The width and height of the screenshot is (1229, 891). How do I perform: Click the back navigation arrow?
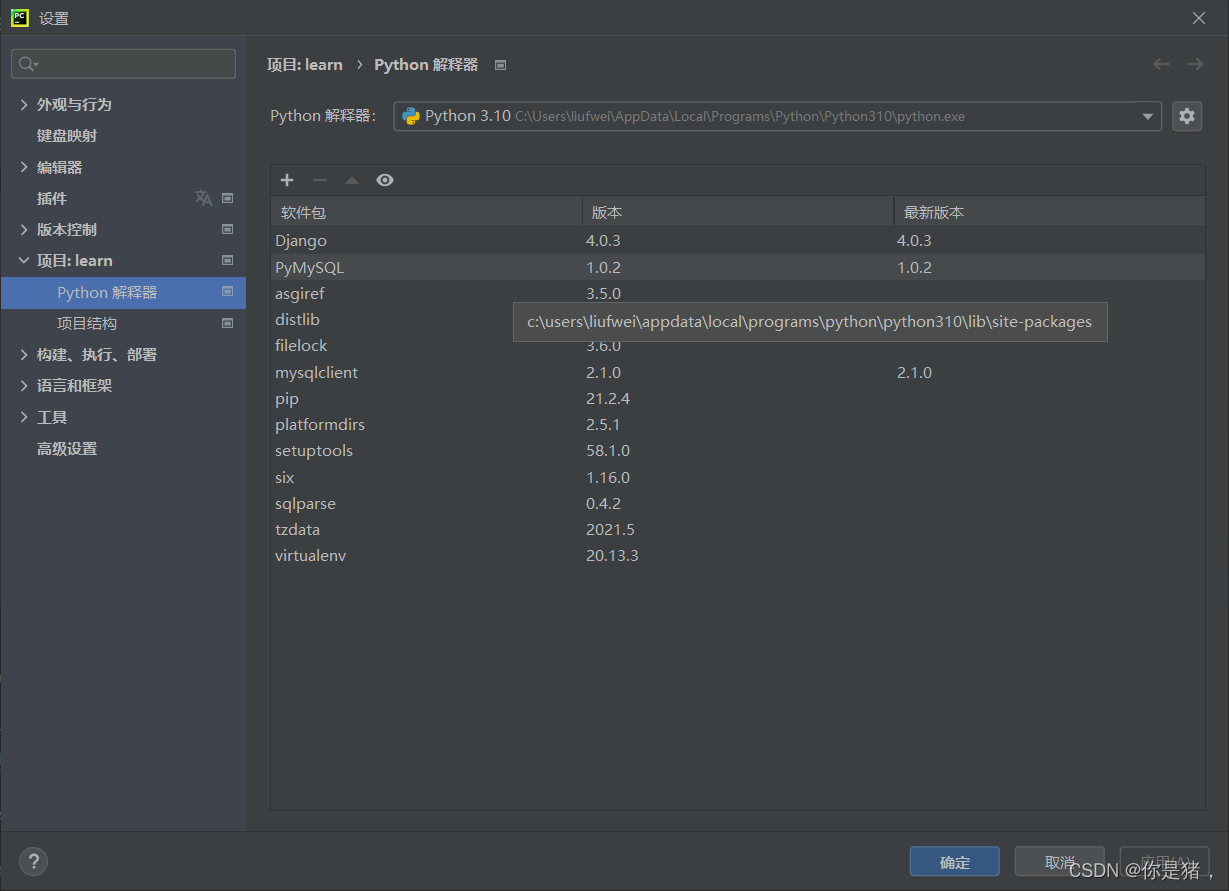[x=1161, y=64]
